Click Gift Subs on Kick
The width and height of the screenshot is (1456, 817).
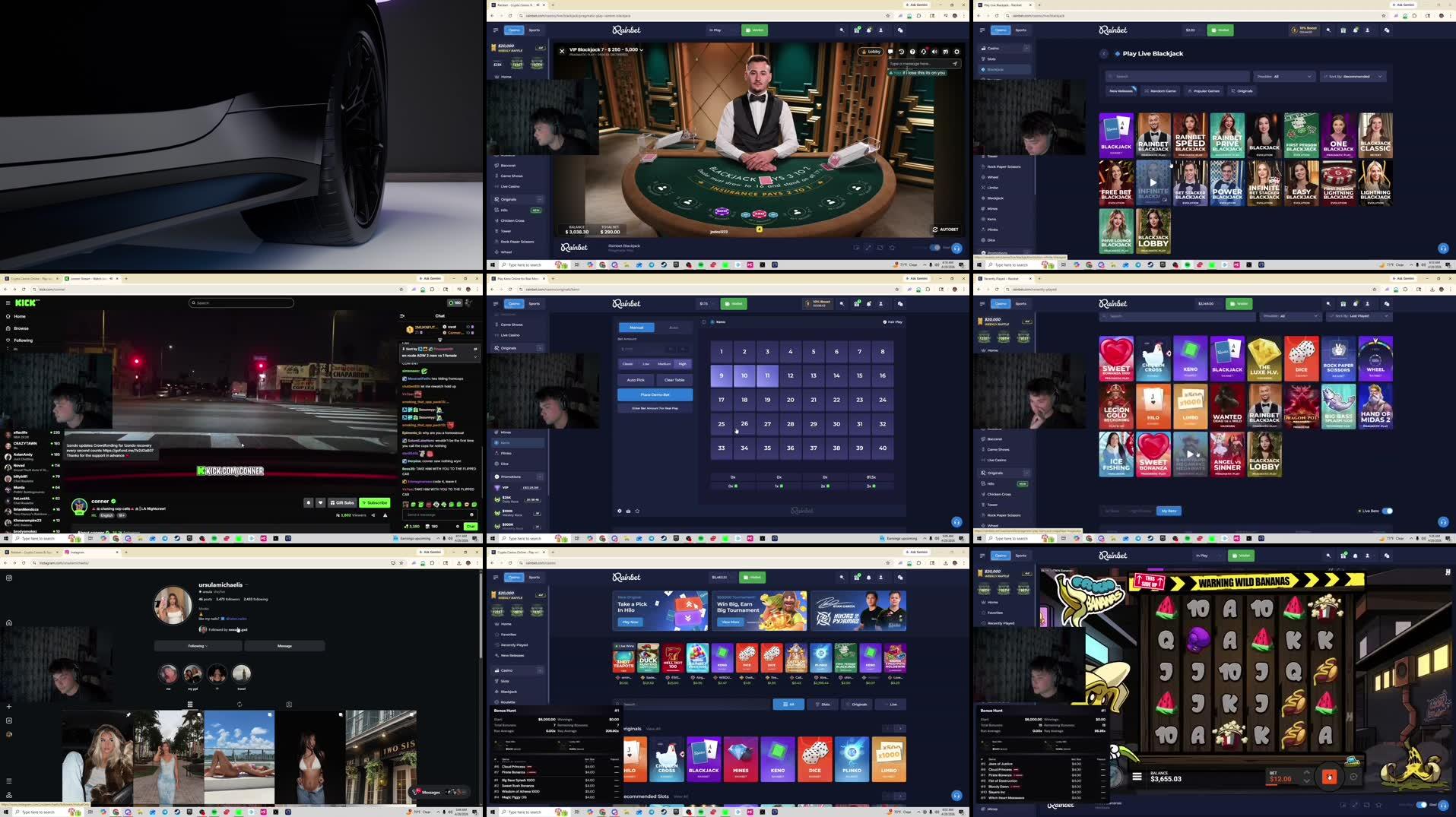tap(342, 502)
